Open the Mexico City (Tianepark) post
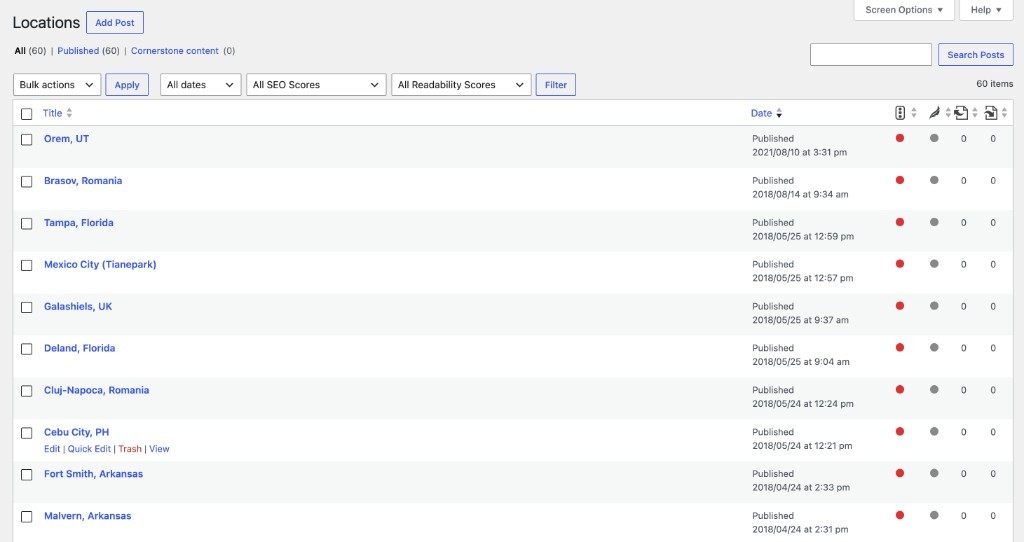1024x542 pixels. click(x=100, y=264)
